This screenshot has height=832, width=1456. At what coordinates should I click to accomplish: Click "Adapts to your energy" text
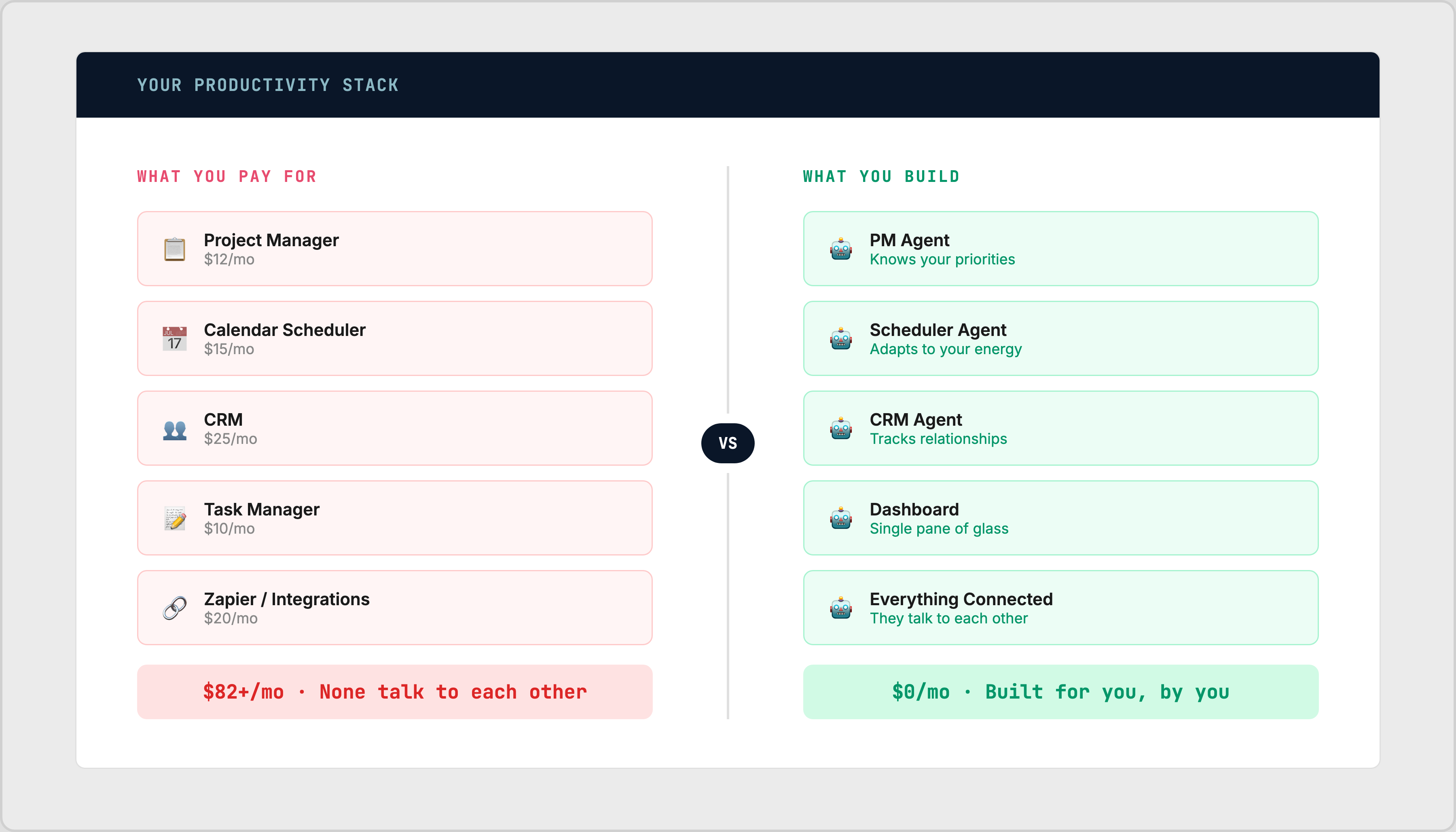946,349
